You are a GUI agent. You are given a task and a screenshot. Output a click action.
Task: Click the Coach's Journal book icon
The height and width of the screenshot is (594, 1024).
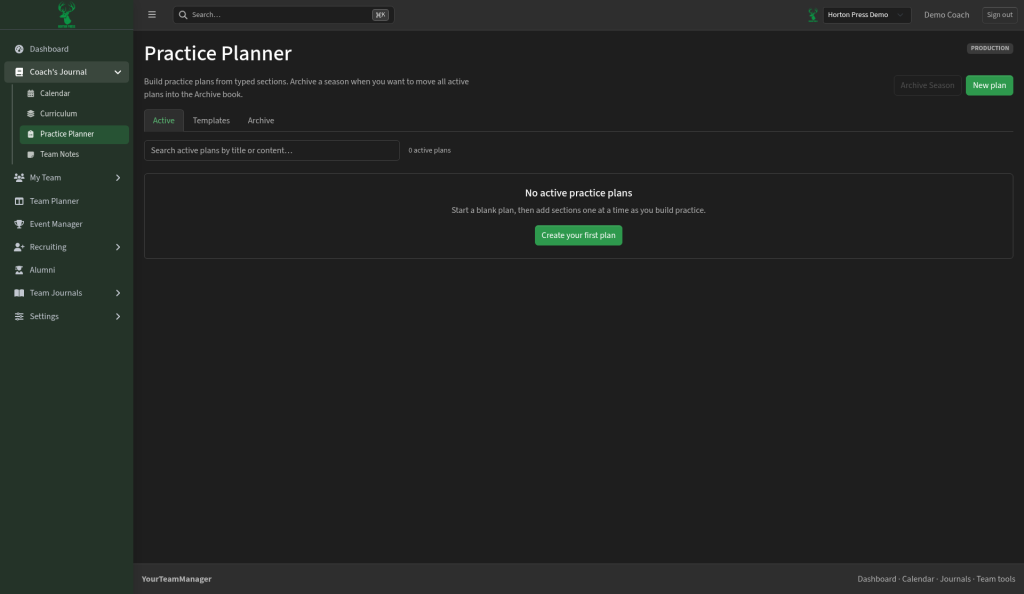point(19,72)
